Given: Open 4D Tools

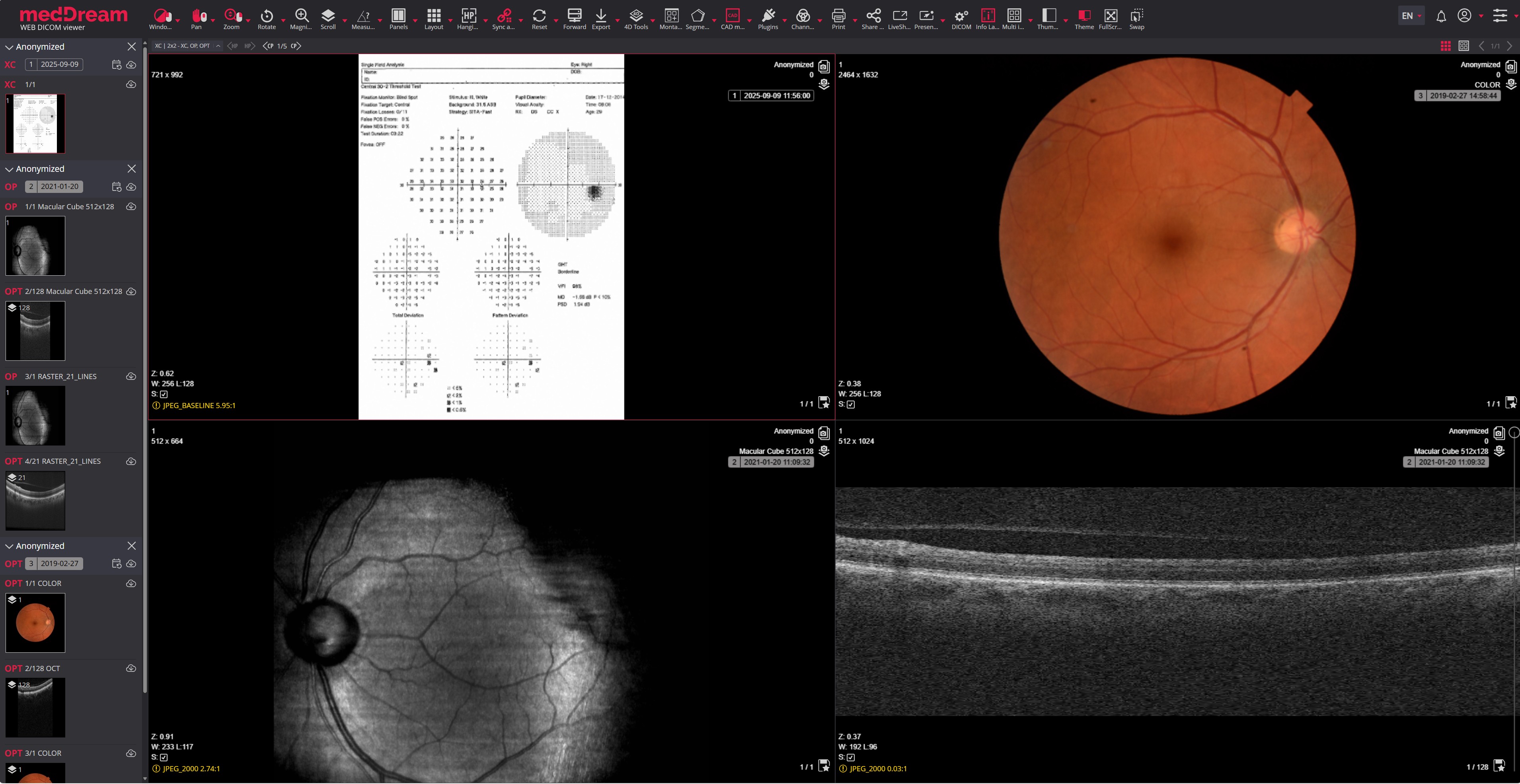Looking at the screenshot, I should coord(636,19).
